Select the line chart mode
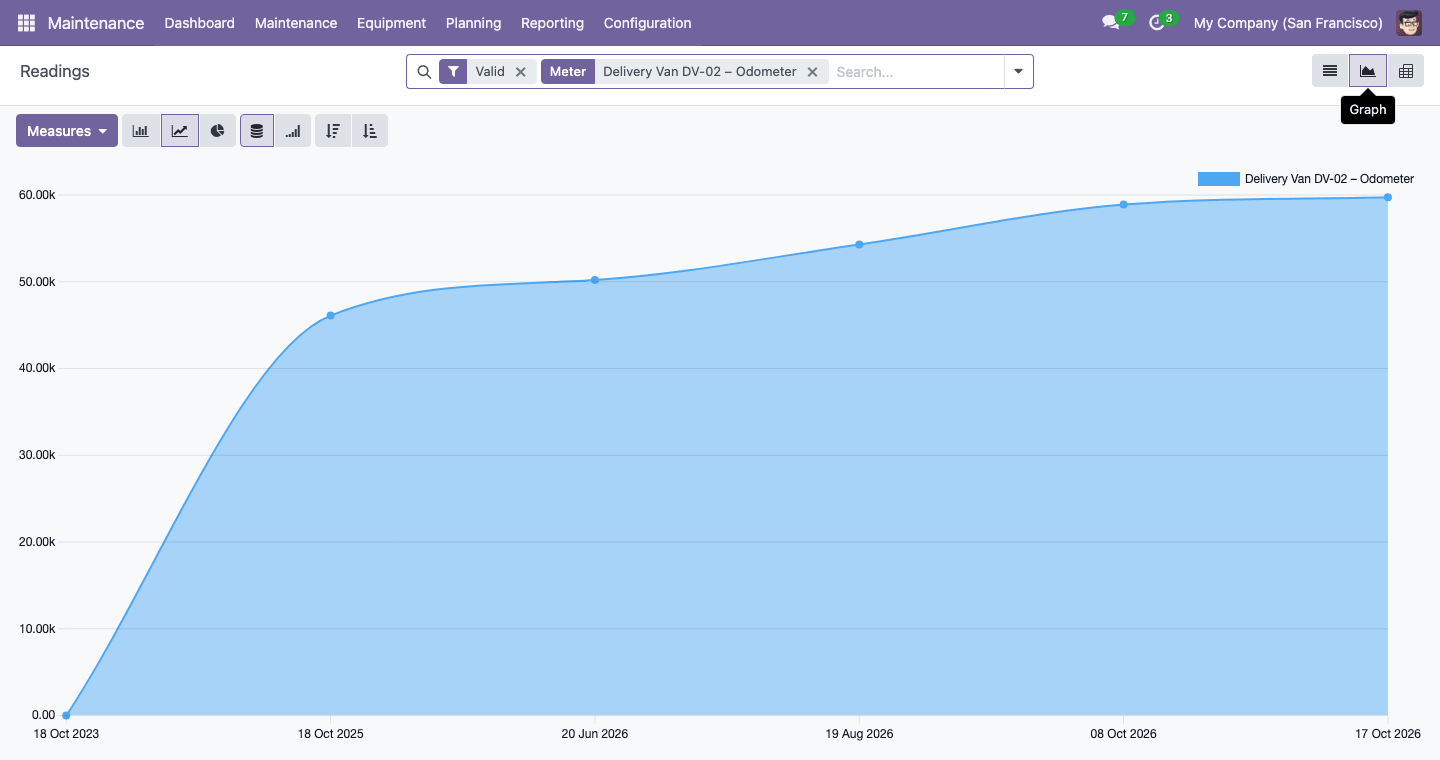Screen dimensions: 1440x760 [x=180, y=131]
